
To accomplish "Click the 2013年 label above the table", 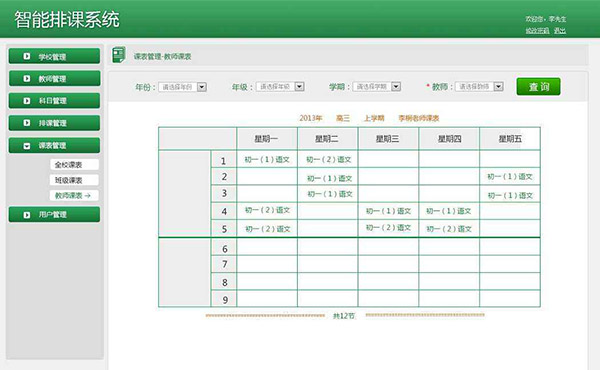I will coord(311,118).
